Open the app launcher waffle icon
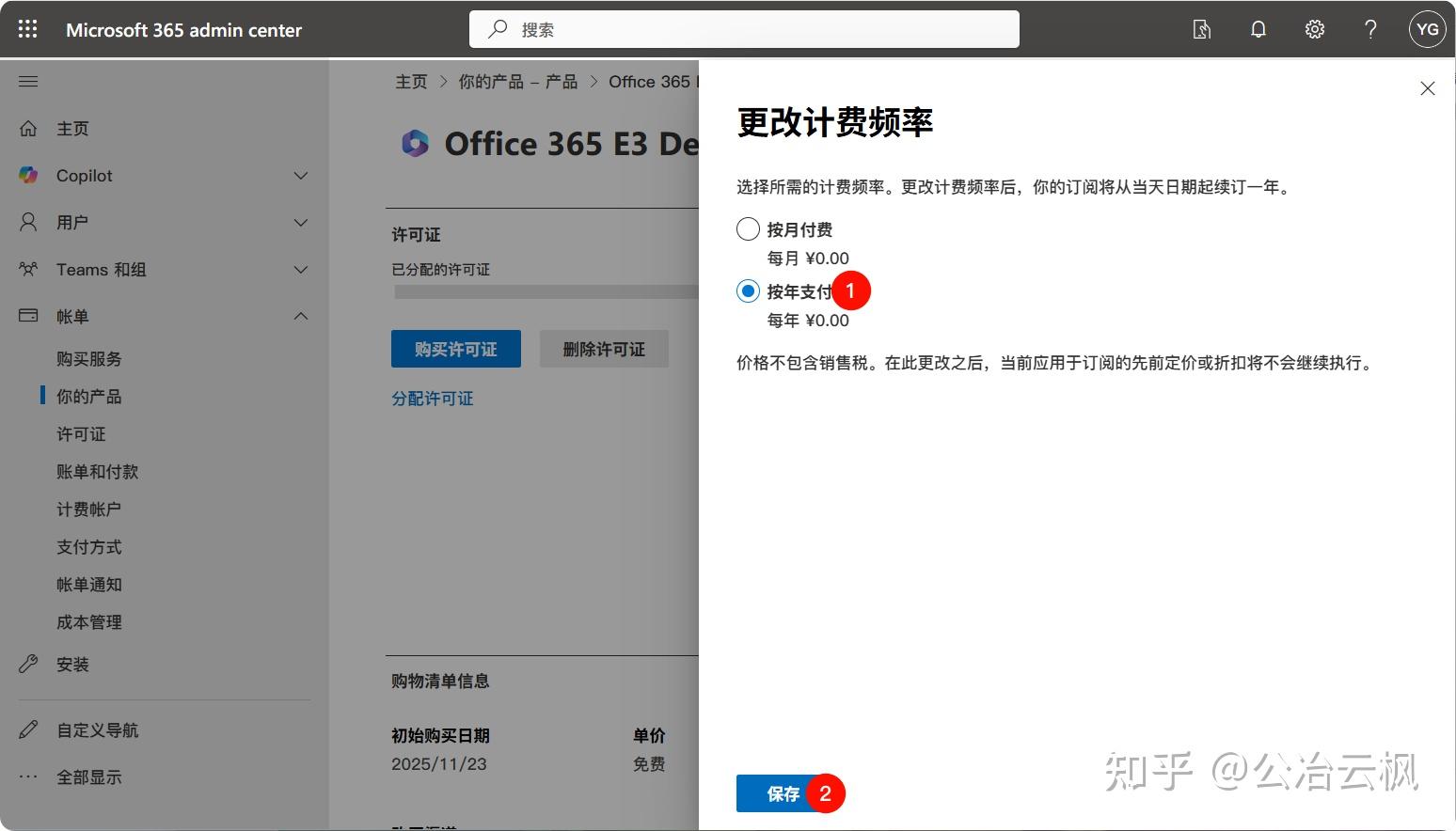The image size is (1456, 831). (x=27, y=28)
